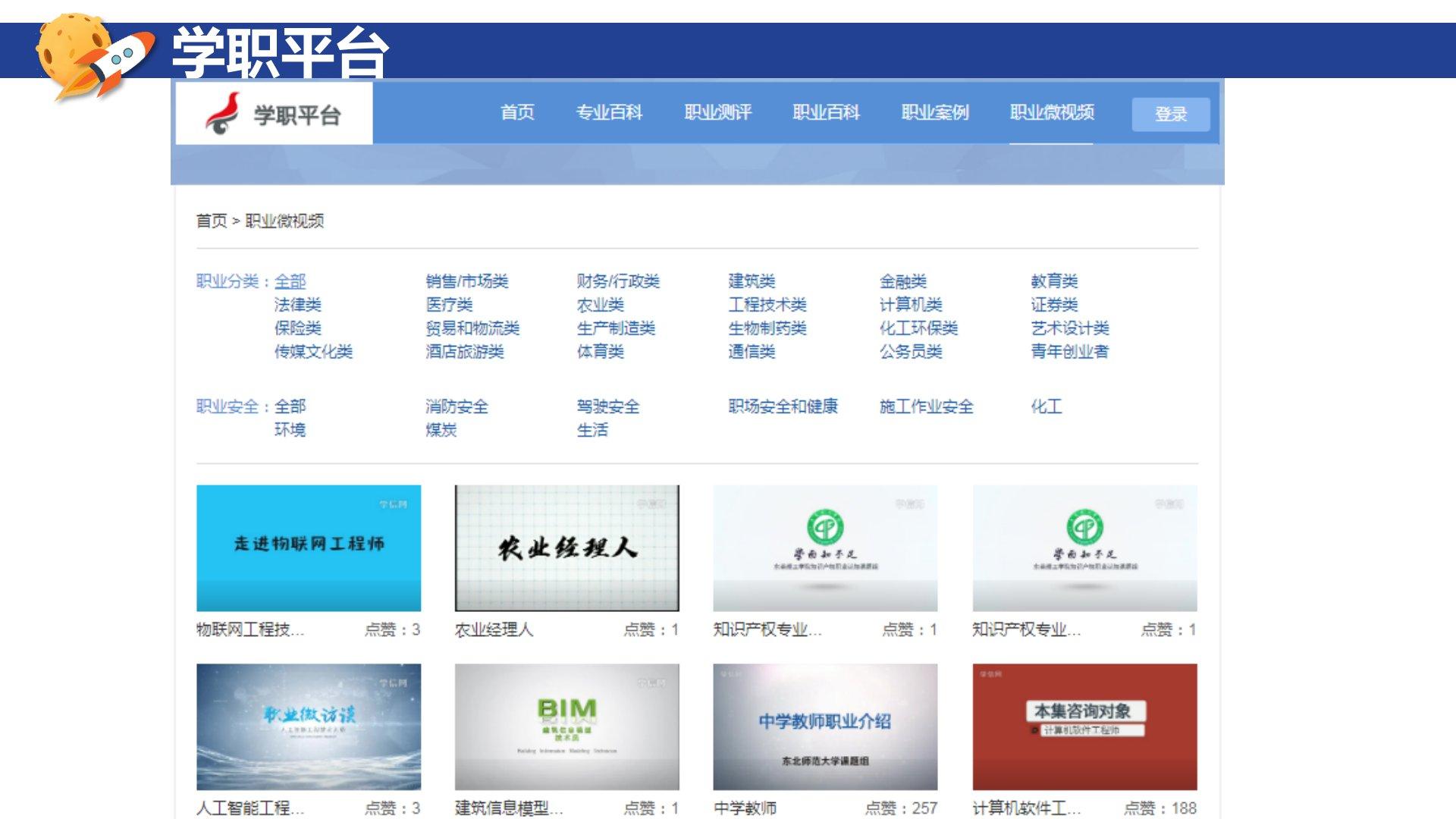
Task: Select the 教育类 category filter
Action: pos(1053,281)
